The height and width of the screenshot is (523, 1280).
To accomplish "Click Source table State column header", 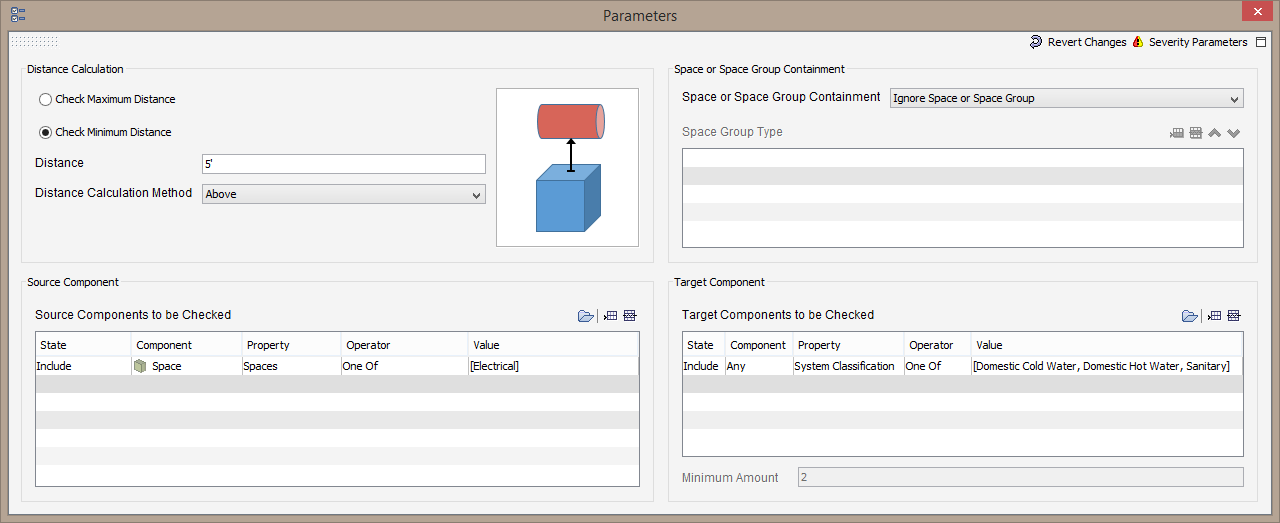I will pos(83,345).
